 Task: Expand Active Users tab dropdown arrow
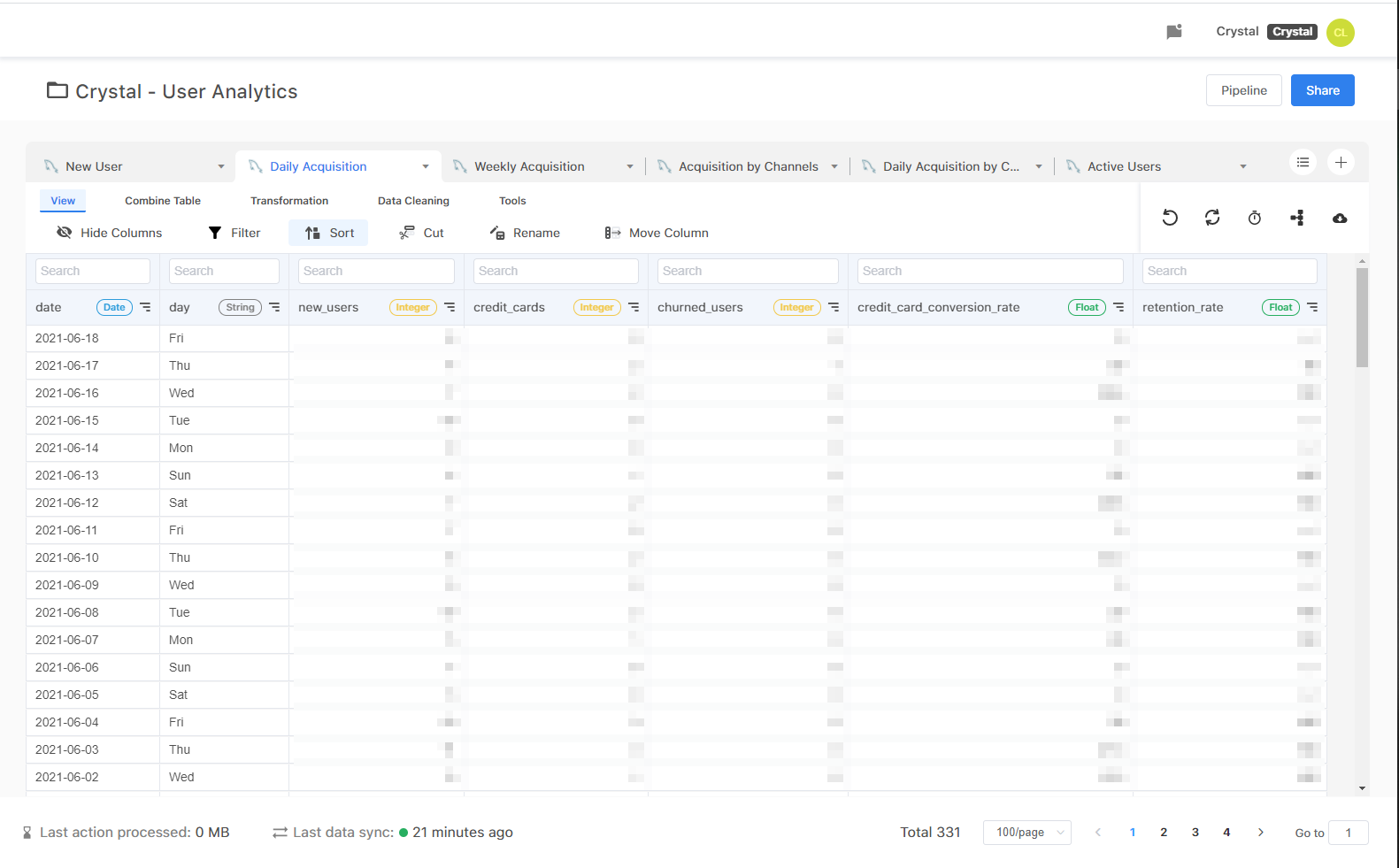pyautogui.click(x=1243, y=166)
